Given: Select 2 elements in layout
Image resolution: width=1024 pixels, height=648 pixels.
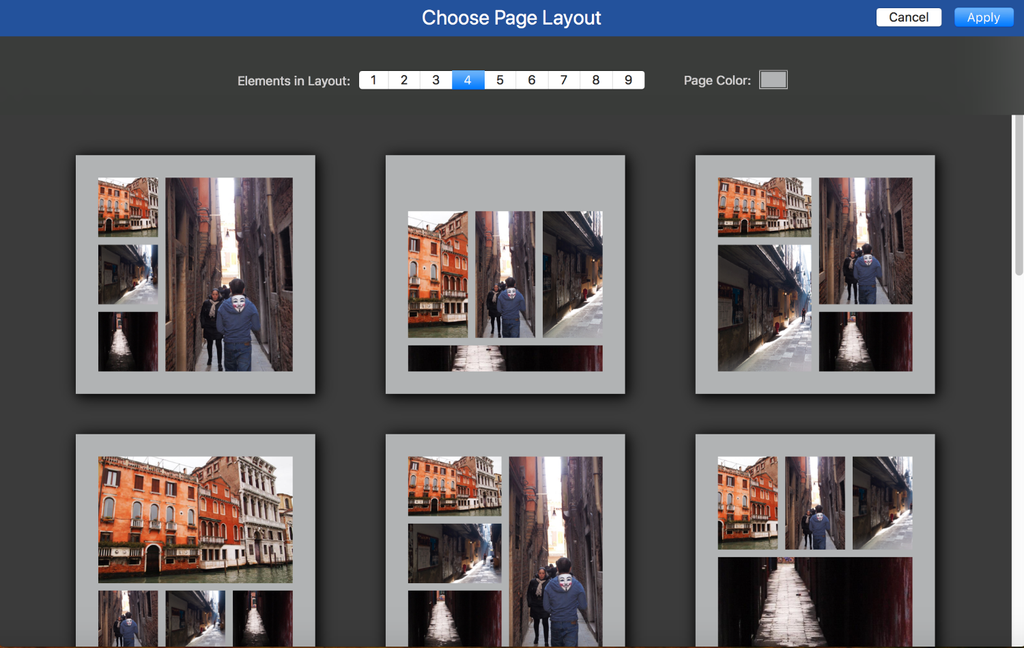Looking at the screenshot, I should tap(404, 80).
